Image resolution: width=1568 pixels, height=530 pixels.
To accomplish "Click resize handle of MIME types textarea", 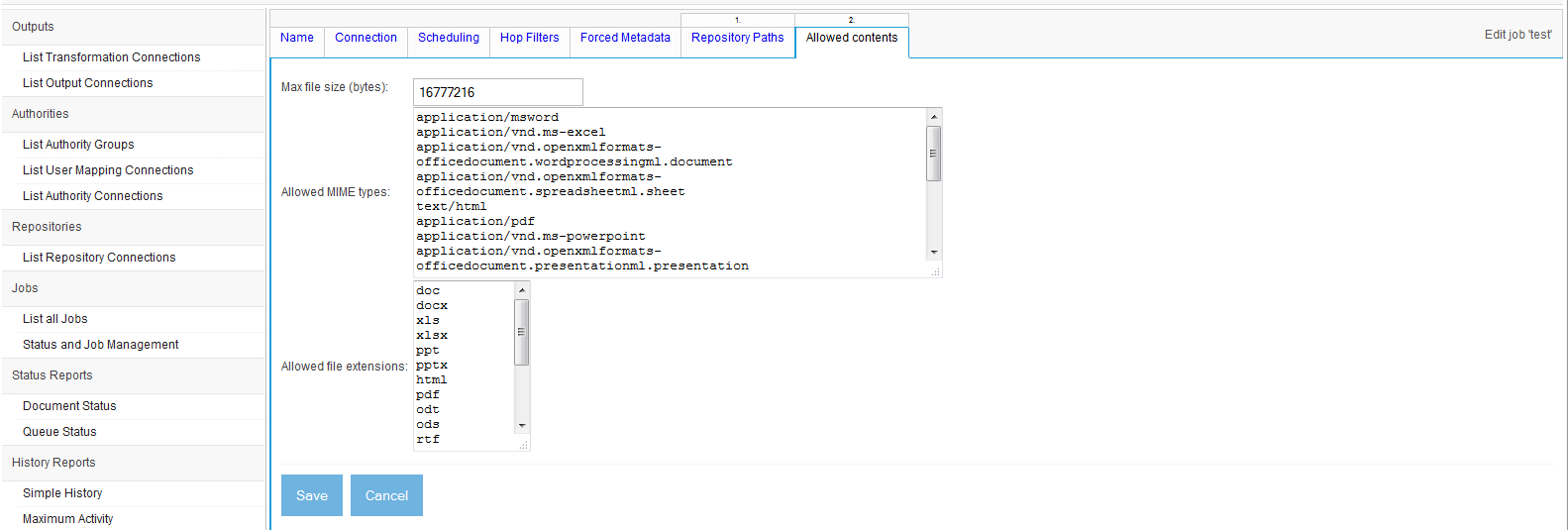I will 935,270.
